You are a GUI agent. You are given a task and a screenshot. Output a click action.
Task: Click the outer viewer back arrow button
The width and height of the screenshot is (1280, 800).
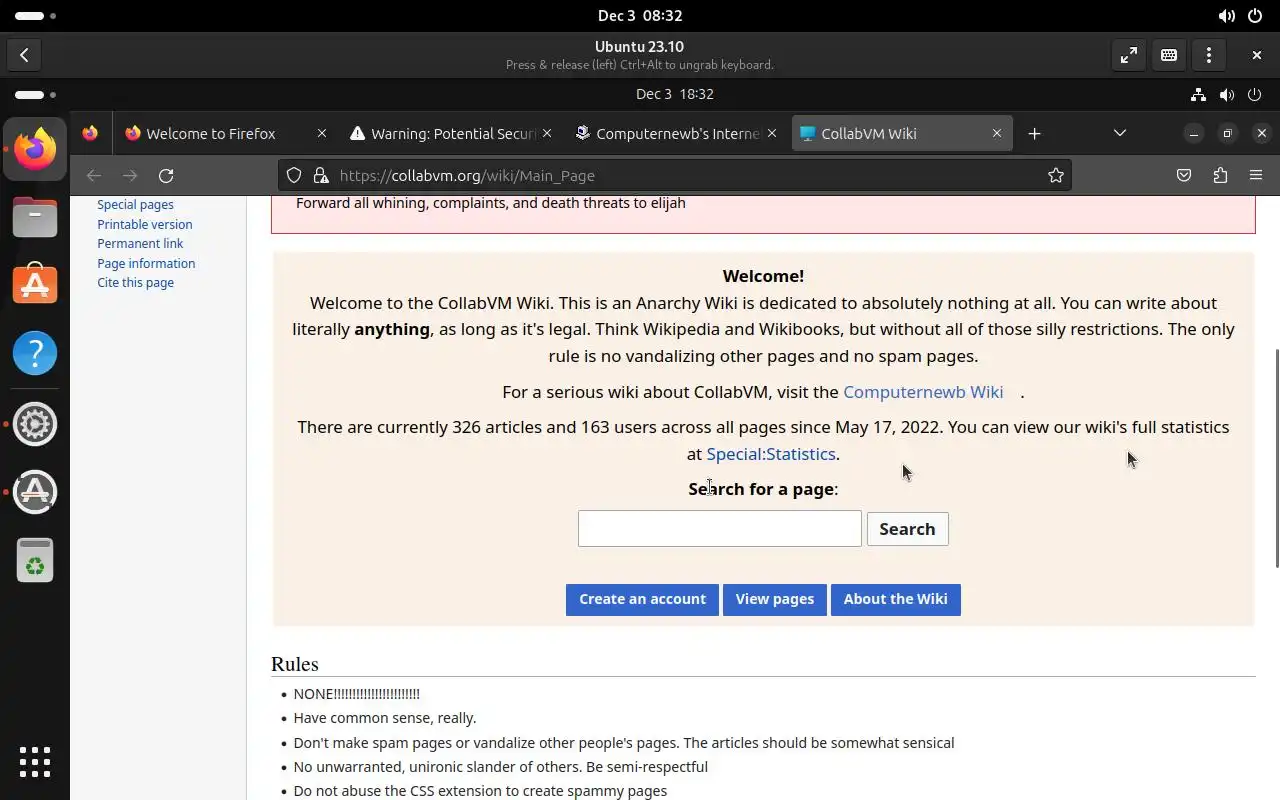24,55
